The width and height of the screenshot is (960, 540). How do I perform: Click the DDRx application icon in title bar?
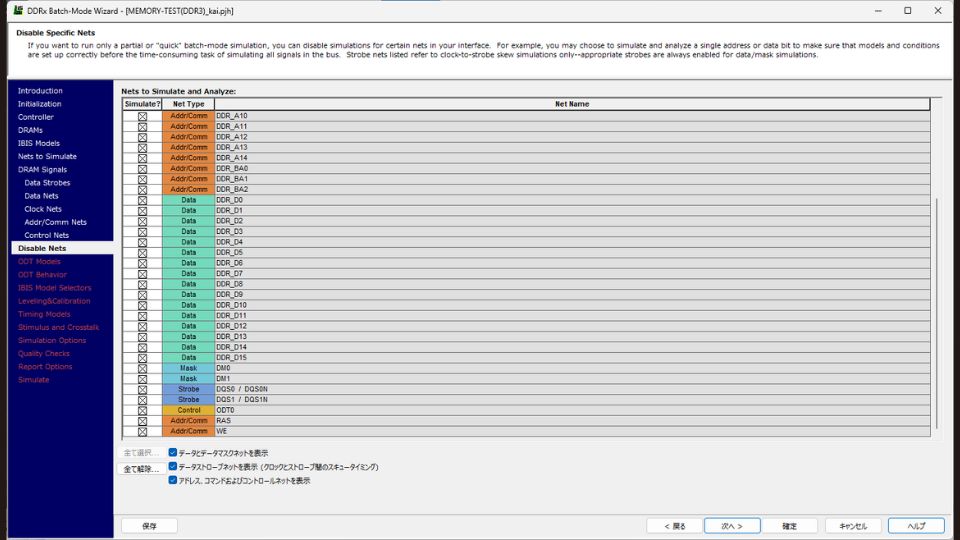[x=17, y=10]
